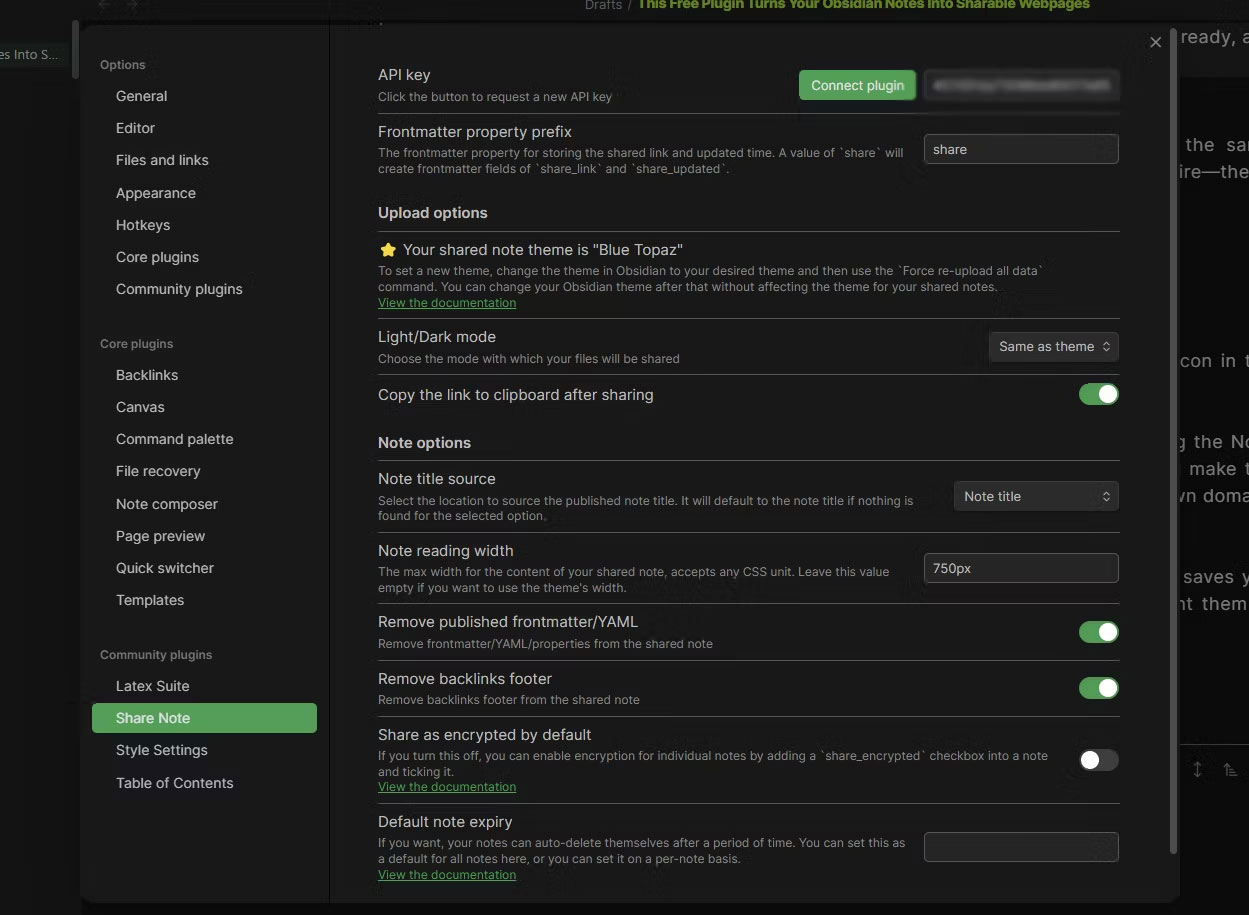Click the blurred API key field
The image size is (1249, 915).
tap(1021, 85)
